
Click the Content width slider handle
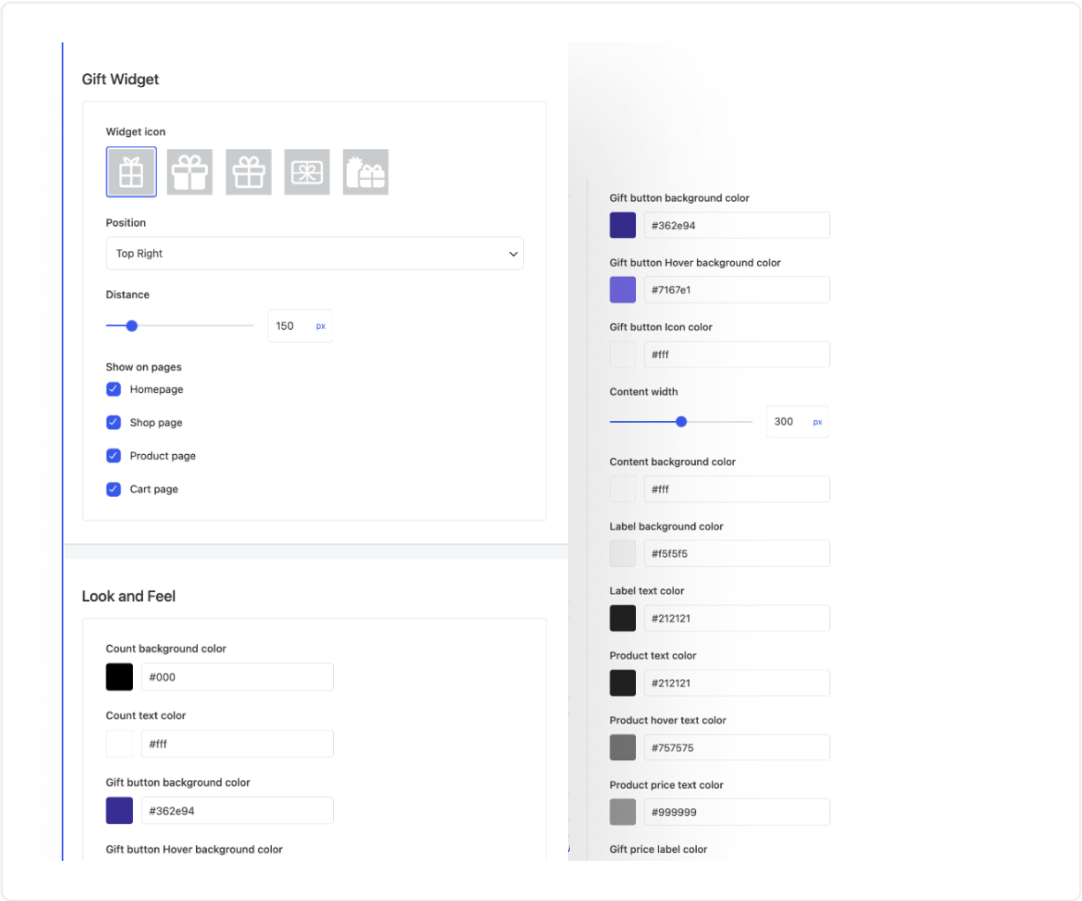(681, 422)
